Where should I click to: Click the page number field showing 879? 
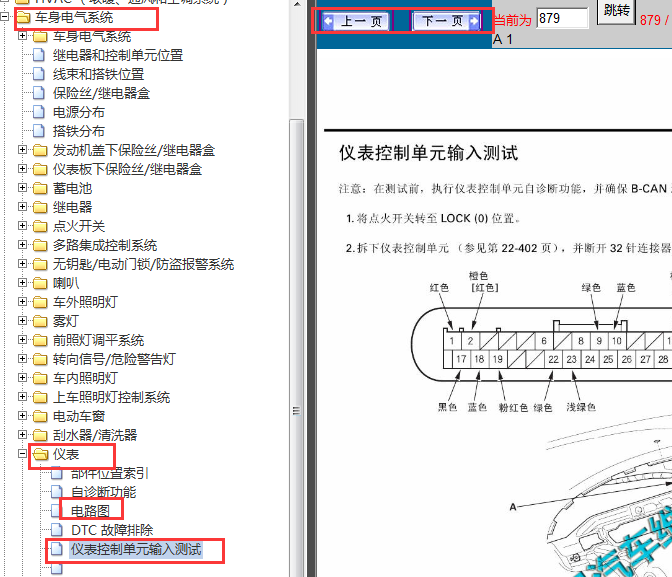point(562,18)
